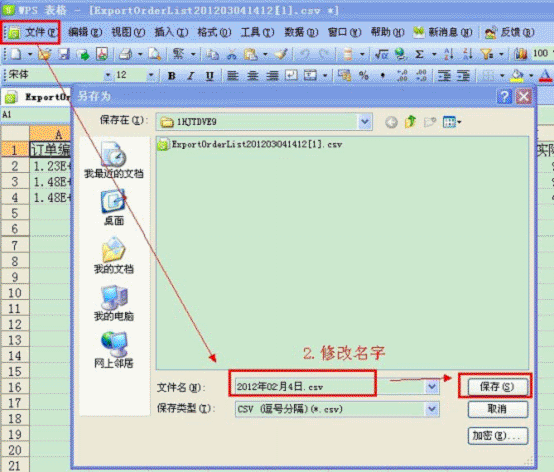Select the ExportOrderList csv file in list
The width and height of the screenshot is (554, 472).
tap(250, 144)
